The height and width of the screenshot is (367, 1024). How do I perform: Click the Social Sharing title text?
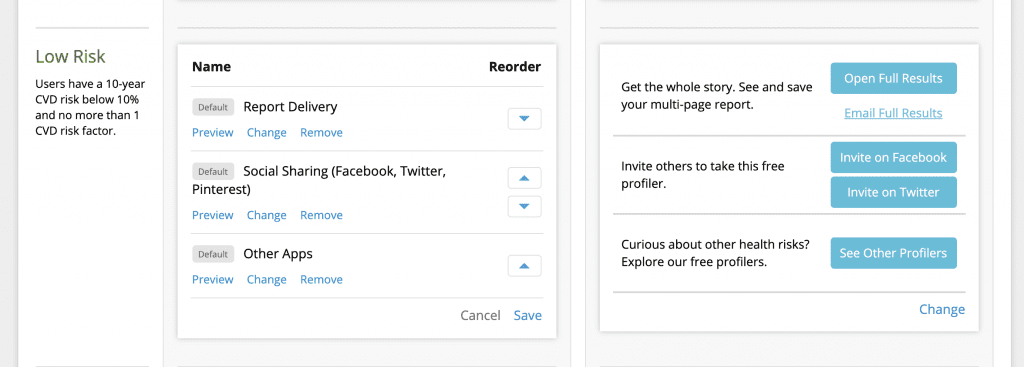319,180
